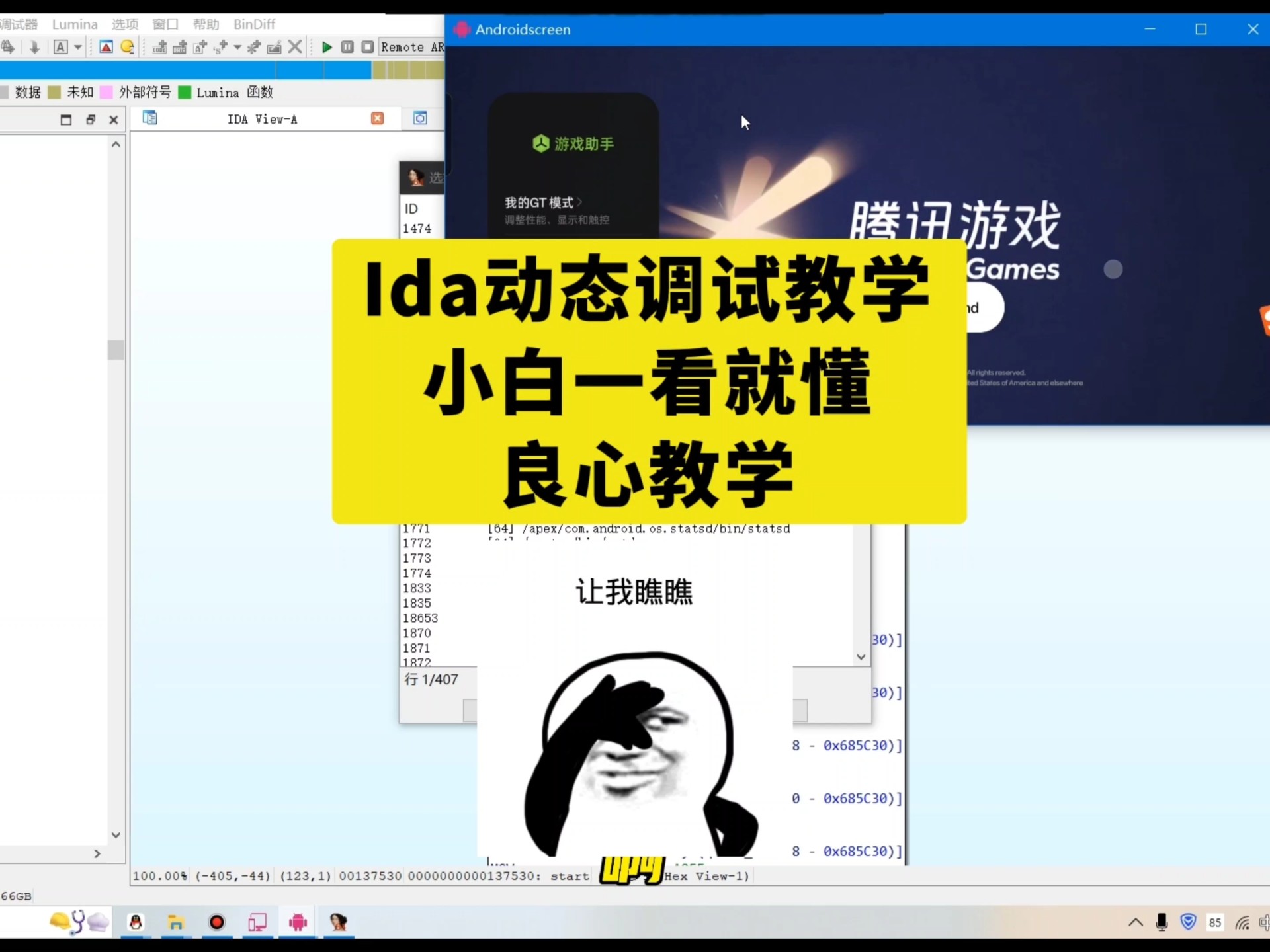The image size is (1270, 952).
Task: Click grey floating dot in Androidscreen window
Action: pos(1113,269)
